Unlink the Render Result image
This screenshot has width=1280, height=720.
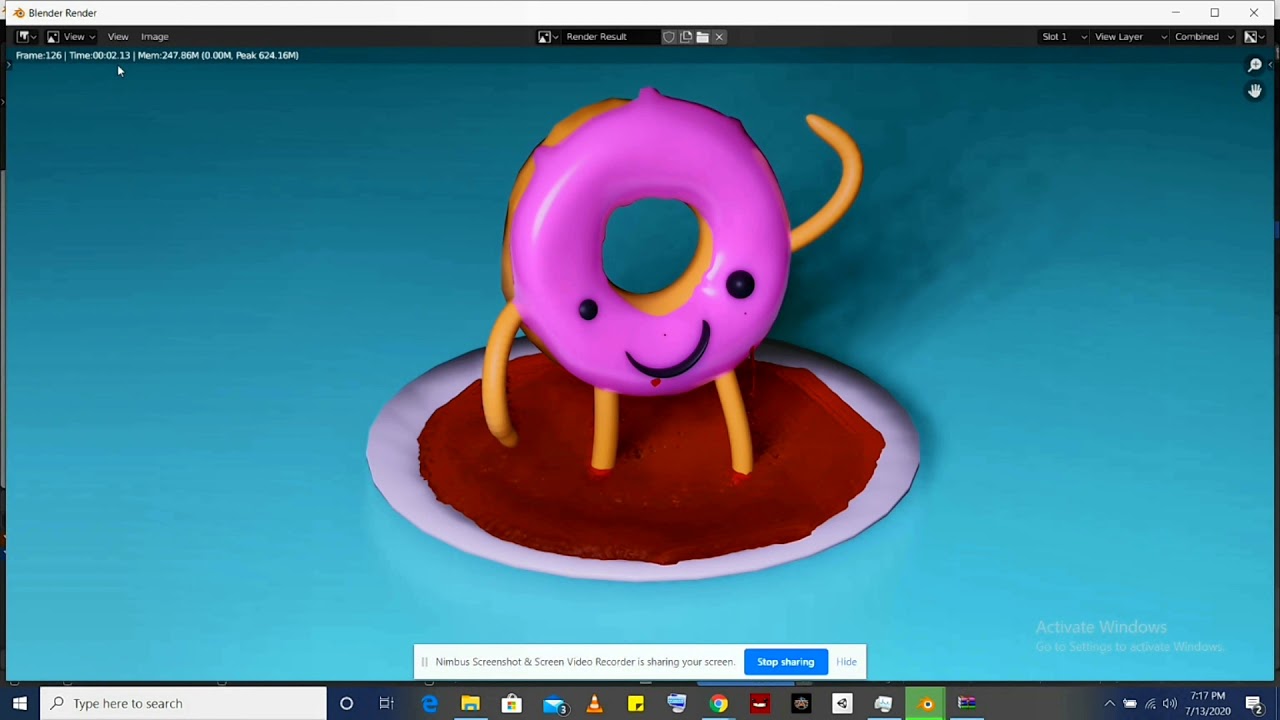719,37
